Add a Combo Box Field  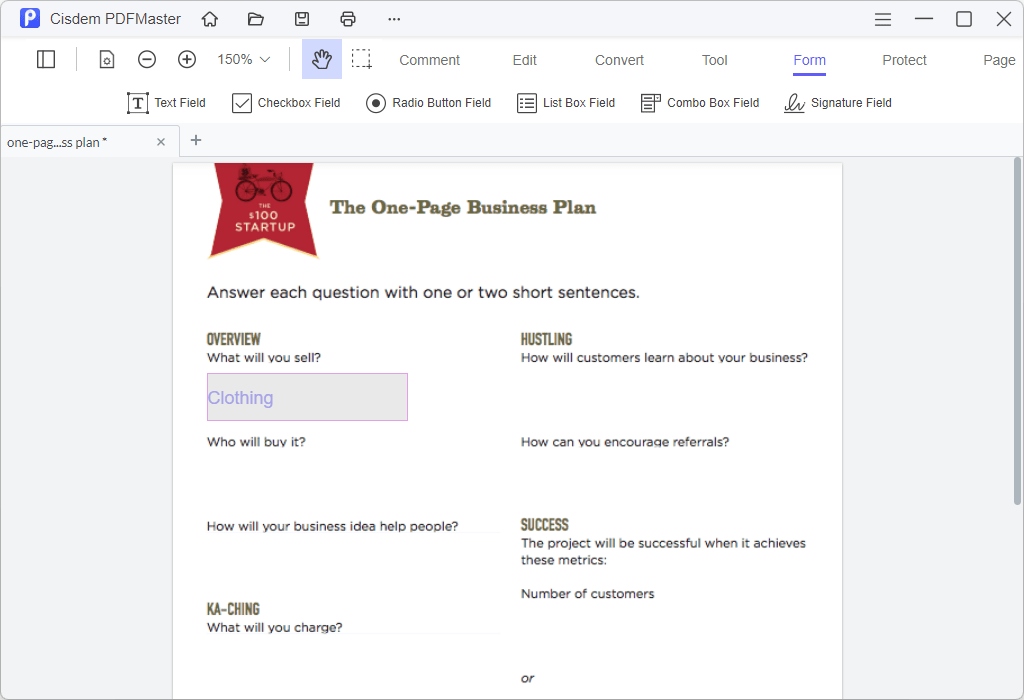tap(699, 103)
